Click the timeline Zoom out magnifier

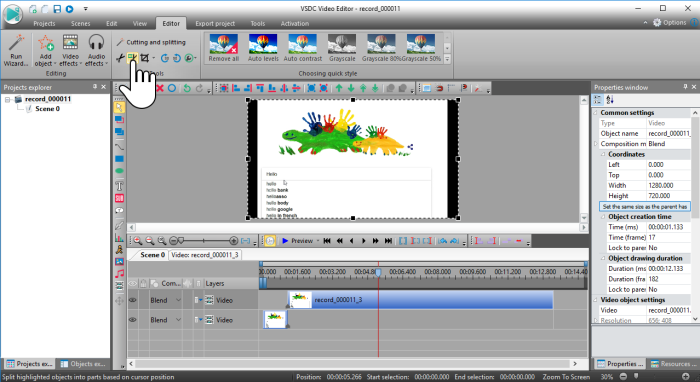click(150, 241)
